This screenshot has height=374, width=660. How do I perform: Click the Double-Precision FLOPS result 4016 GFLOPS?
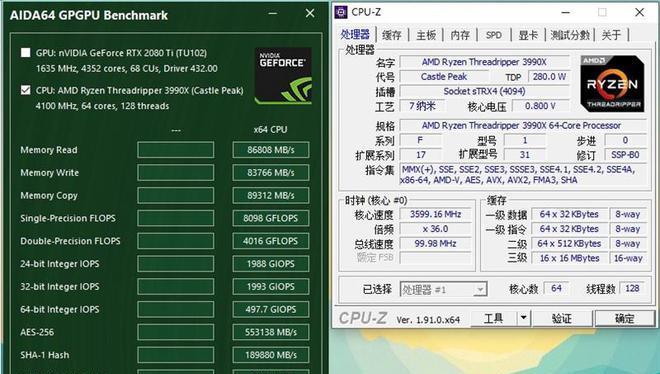coord(271,241)
